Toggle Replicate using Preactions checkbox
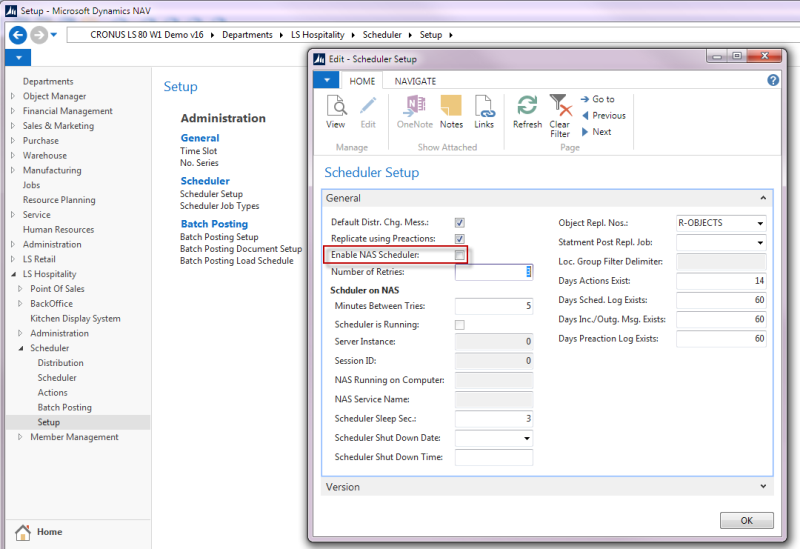800x549 pixels. tap(460, 239)
